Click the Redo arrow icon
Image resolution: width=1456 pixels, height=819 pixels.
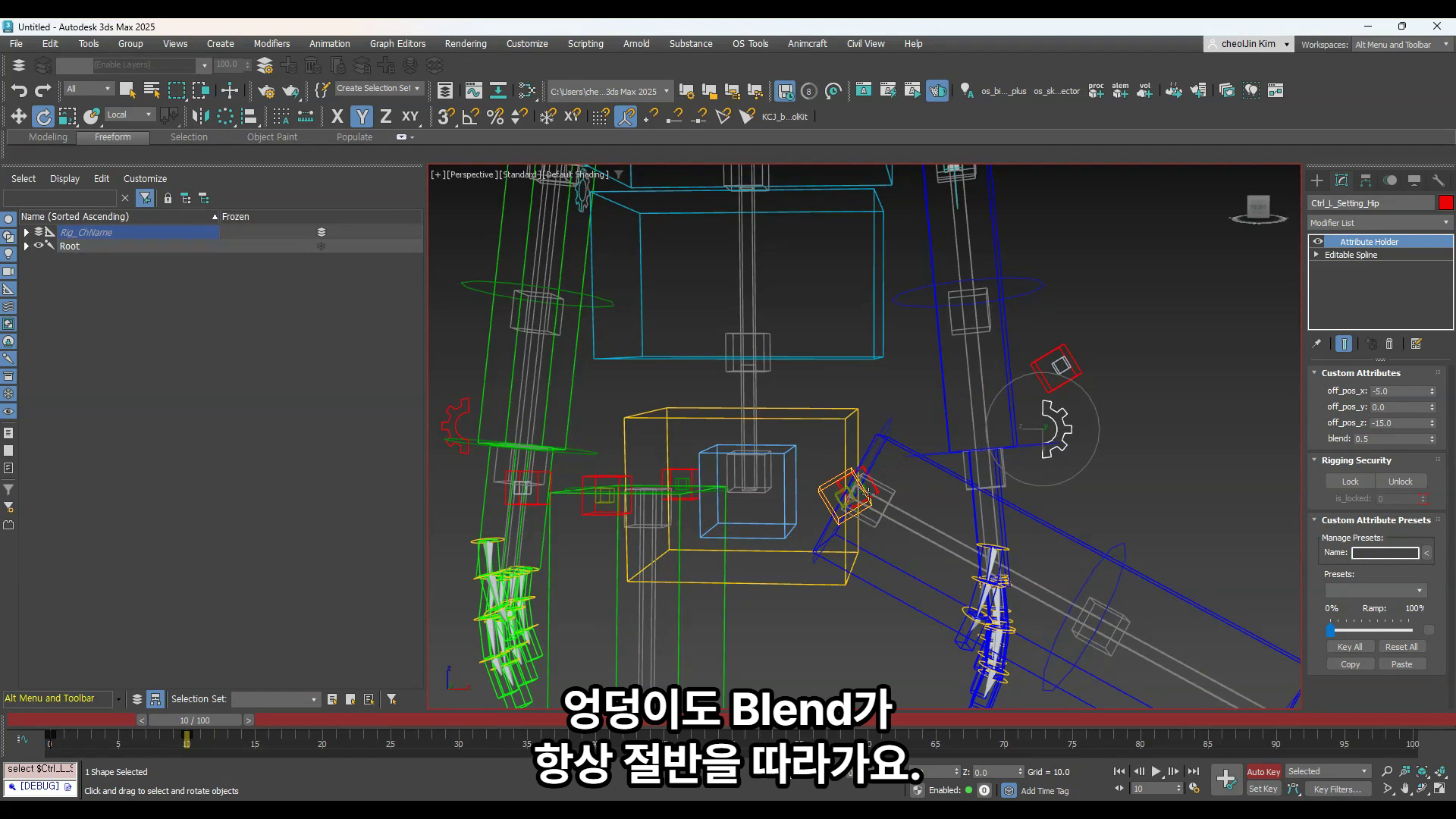(43, 91)
